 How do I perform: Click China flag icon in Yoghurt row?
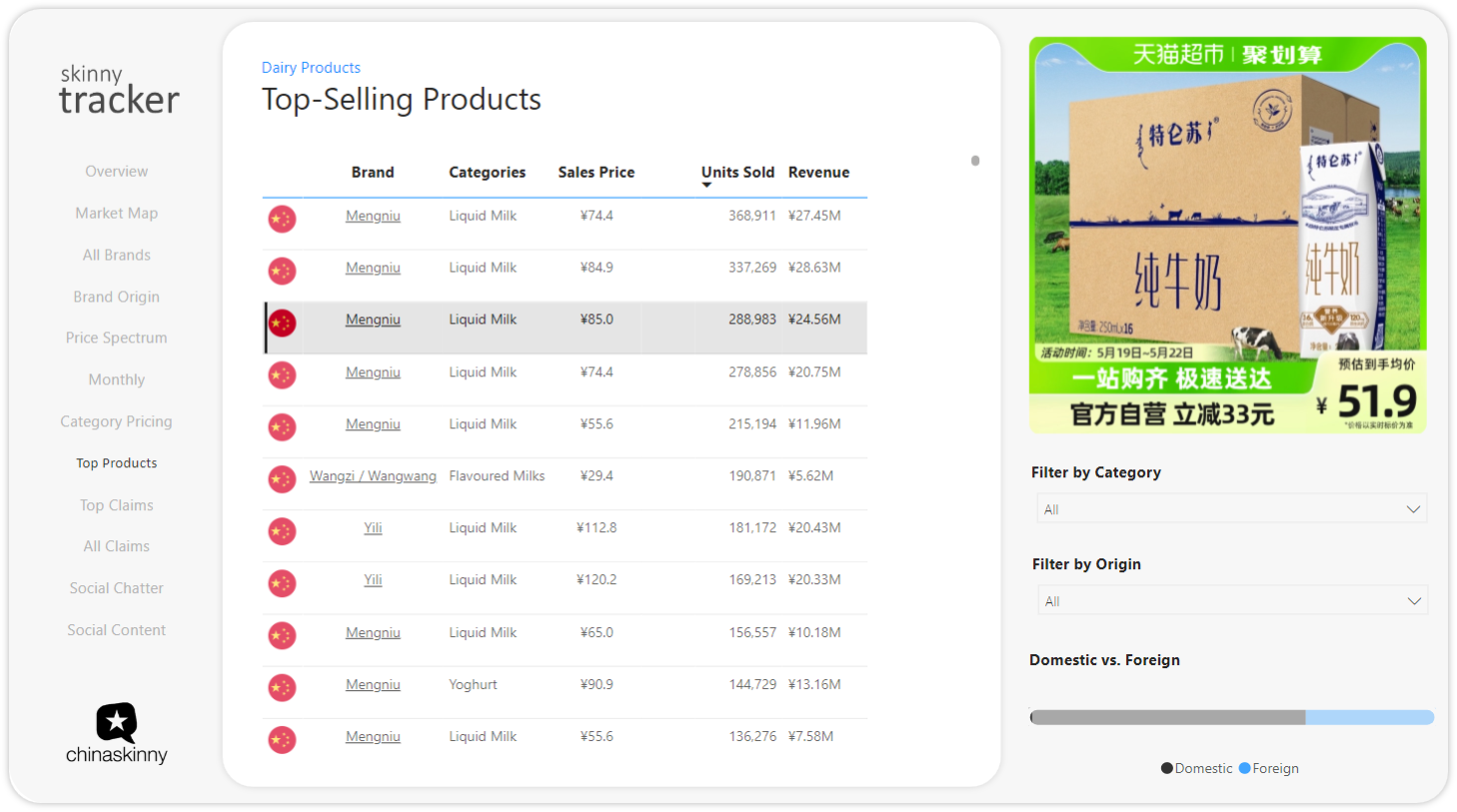click(x=282, y=687)
